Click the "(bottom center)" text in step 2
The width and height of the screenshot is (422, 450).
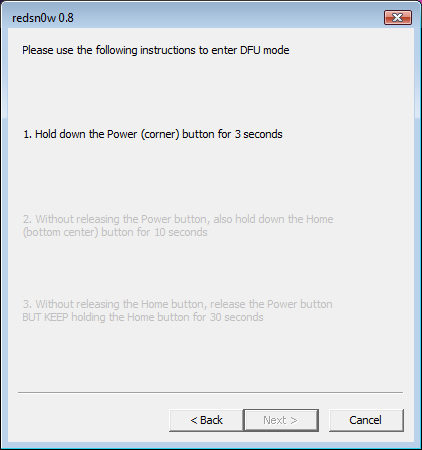pos(61,232)
